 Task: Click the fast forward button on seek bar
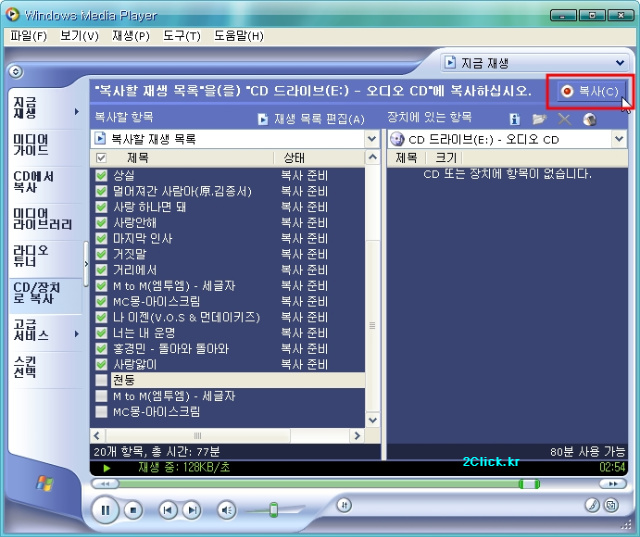(x=612, y=484)
